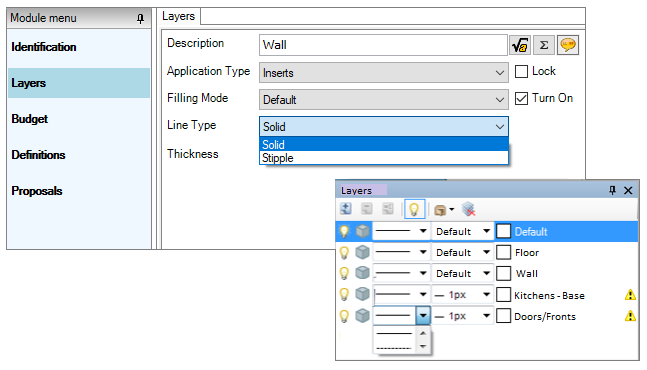The width and height of the screenshot is (647, 370).
Task: Click down arrow in line type popup scrollbar
Action: [423, 346]
